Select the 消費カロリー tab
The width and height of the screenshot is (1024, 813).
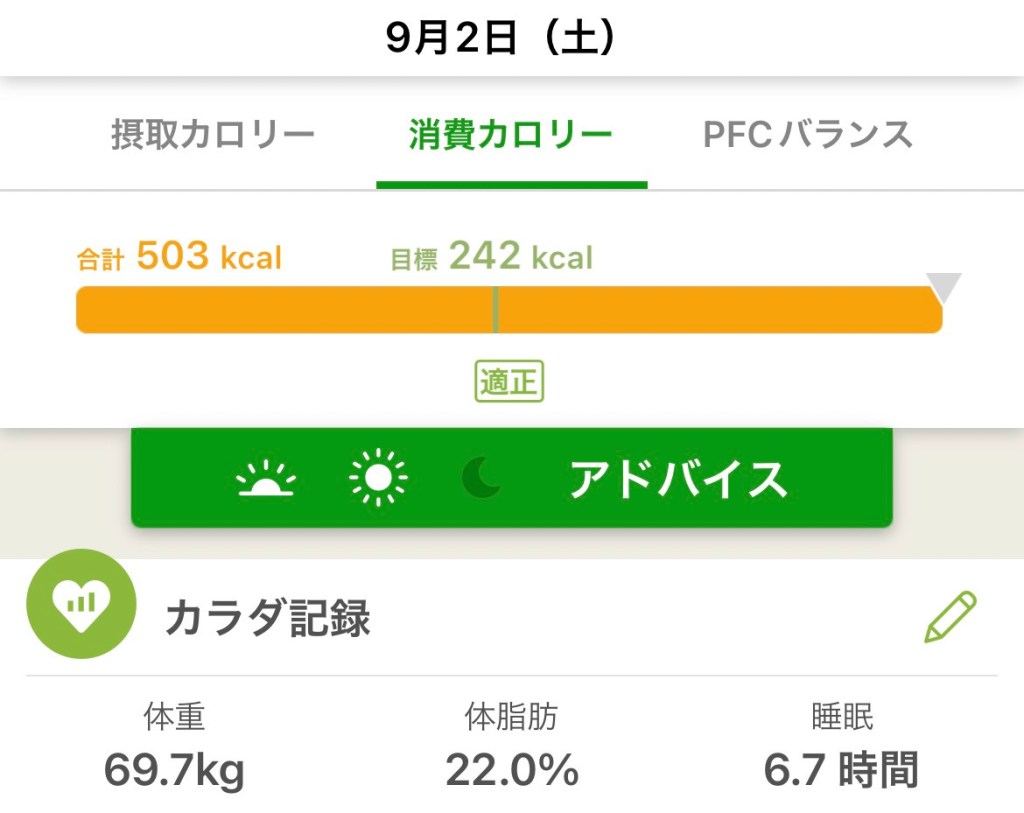coord(511,135)
